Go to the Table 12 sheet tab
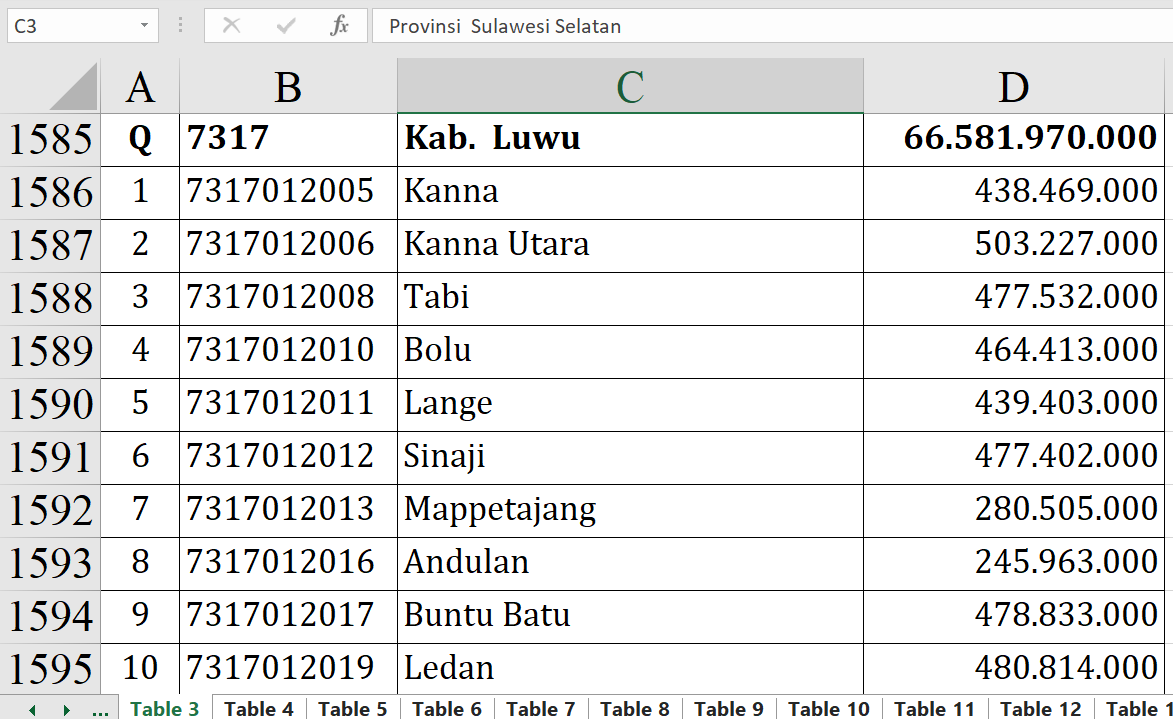This screenshot has height=719, width=1173. pos(1041,709)
